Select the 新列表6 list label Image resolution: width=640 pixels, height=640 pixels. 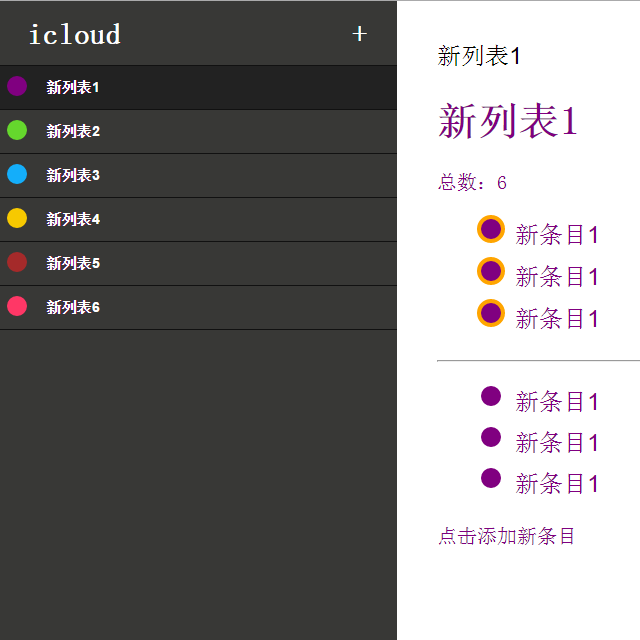[x=73, y=307]
